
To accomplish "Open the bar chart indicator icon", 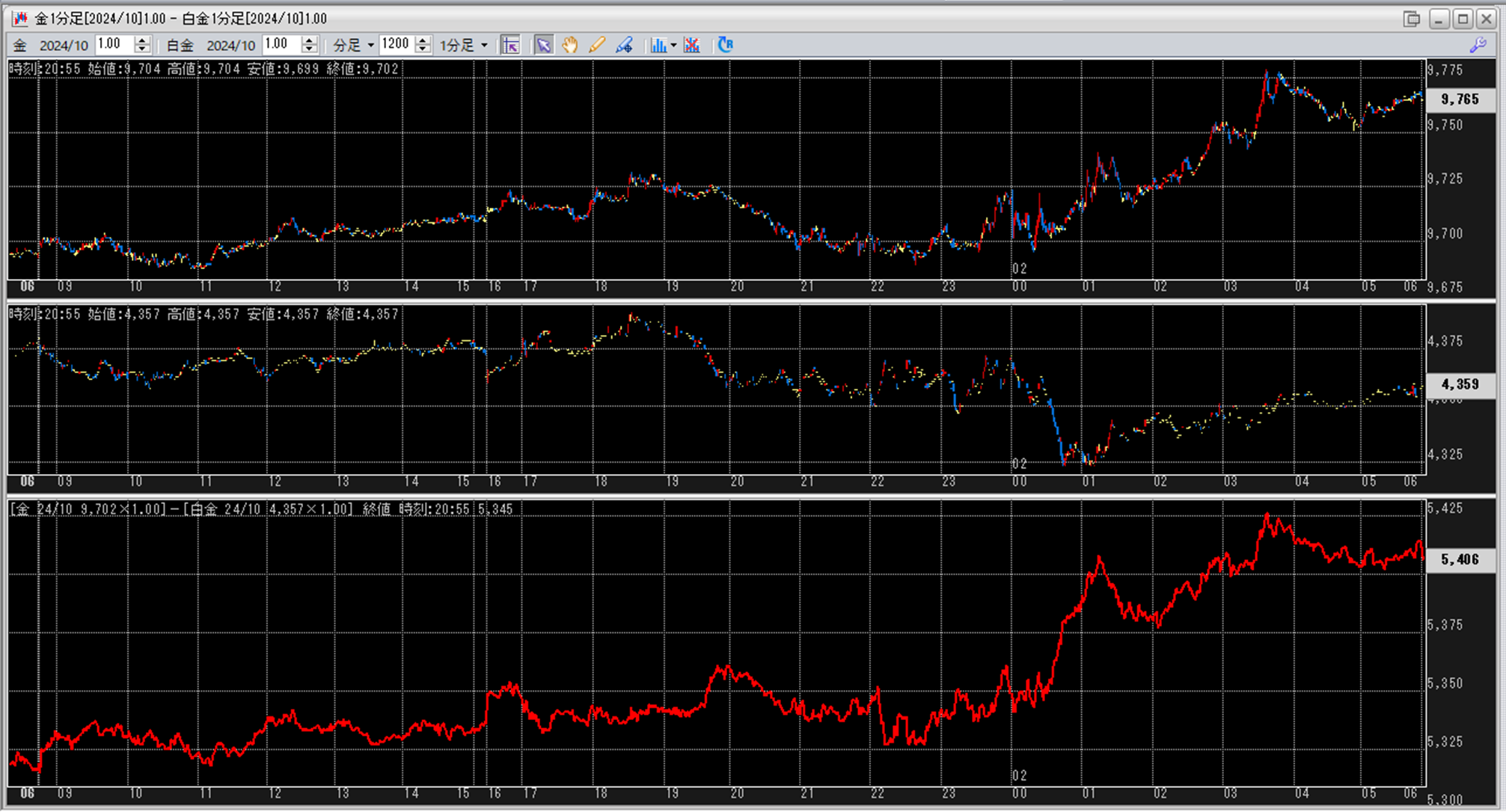I will 658,45.
